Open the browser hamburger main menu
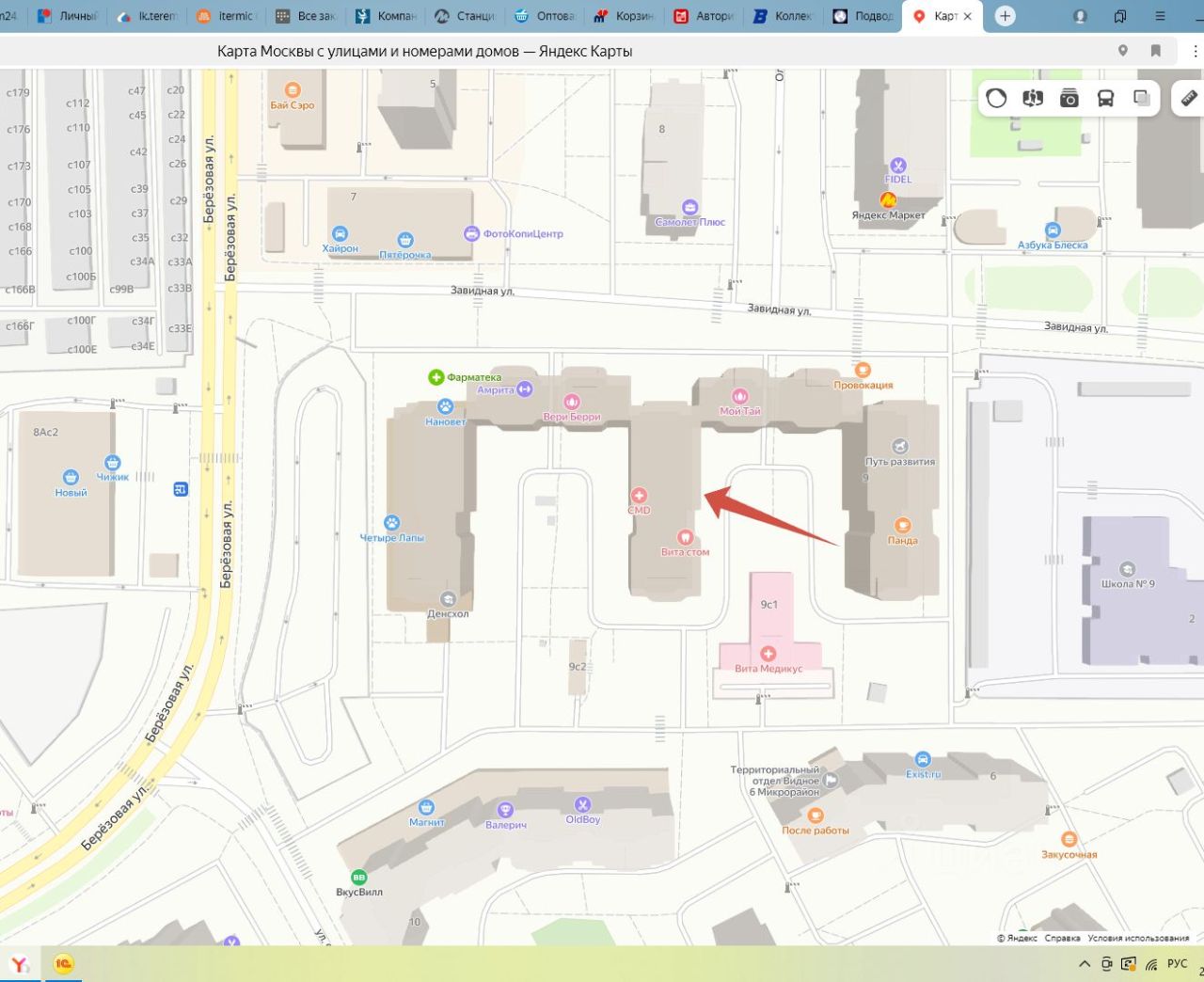The height and width of the screenshot is (982, 1204). pos(1158,16)
